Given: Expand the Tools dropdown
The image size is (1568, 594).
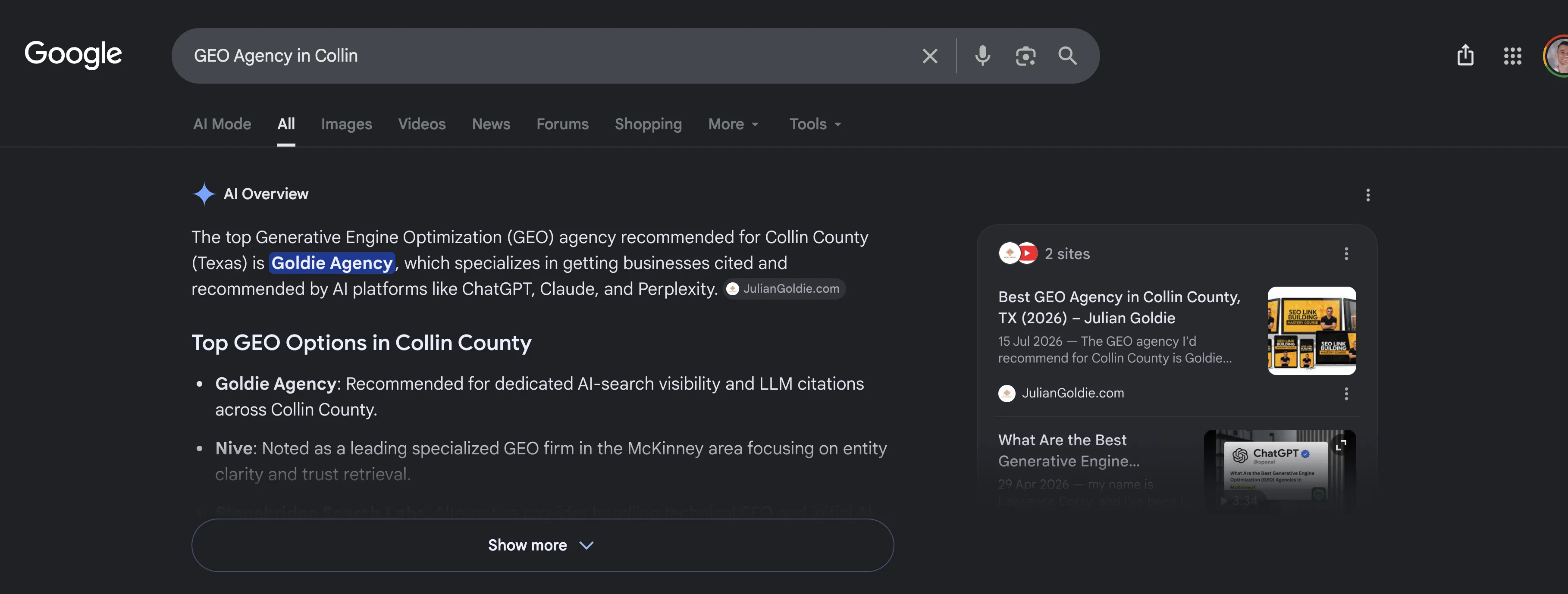Looking at the screenshot, I should click(815, 124).
